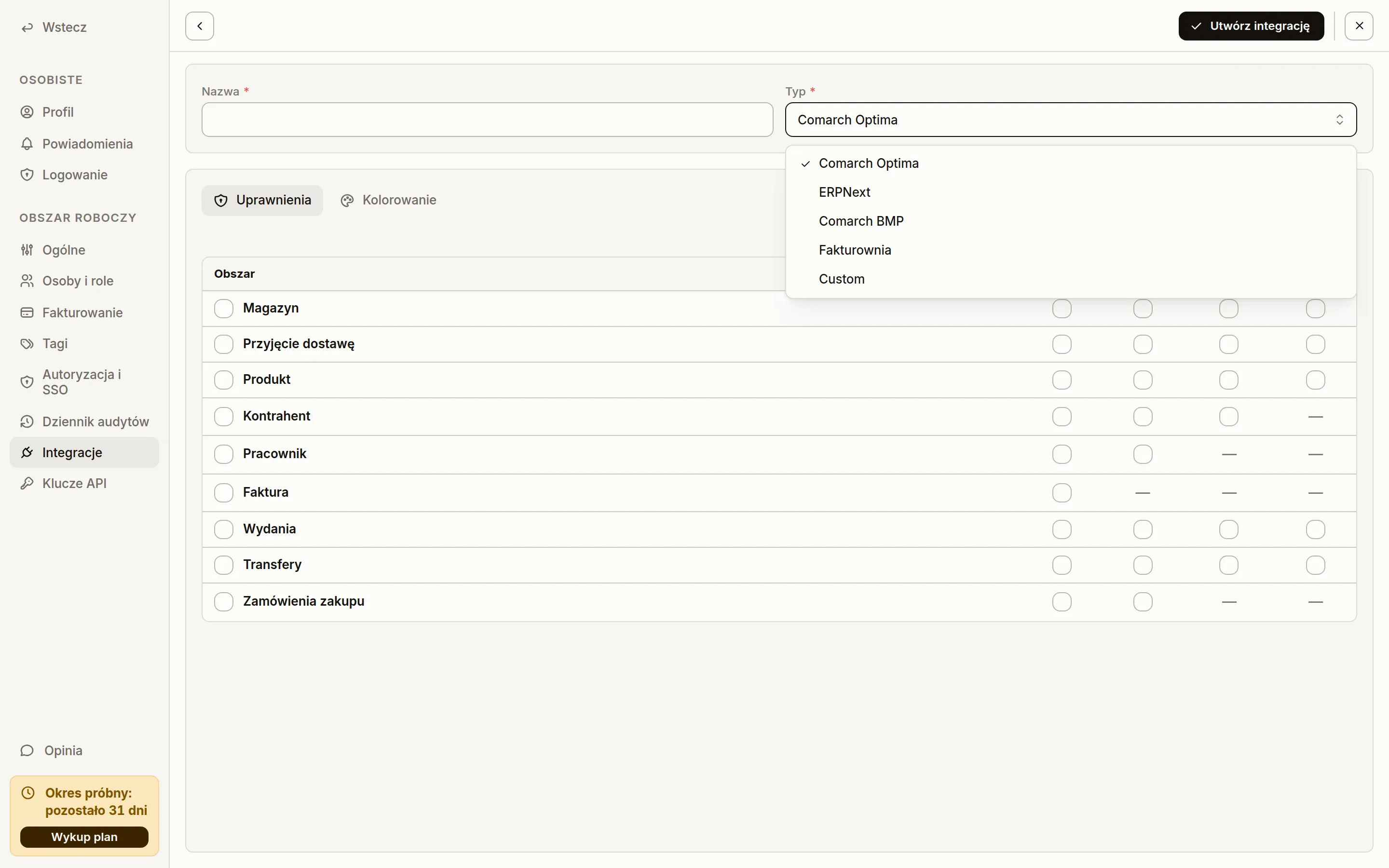Toggle the Transfery row checkbox
Image resolution: width=1389 pixels, height=868 pixels.
point(224,565)
